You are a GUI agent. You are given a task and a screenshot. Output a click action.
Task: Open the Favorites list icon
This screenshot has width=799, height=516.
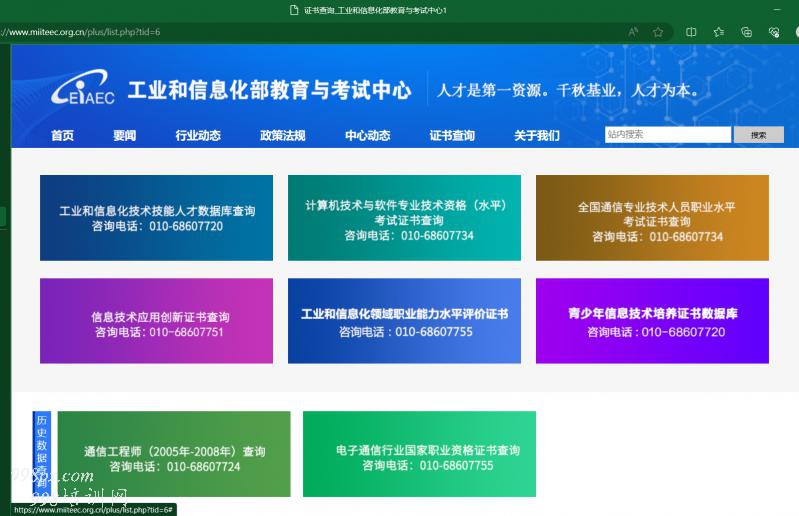click(718, 32)
